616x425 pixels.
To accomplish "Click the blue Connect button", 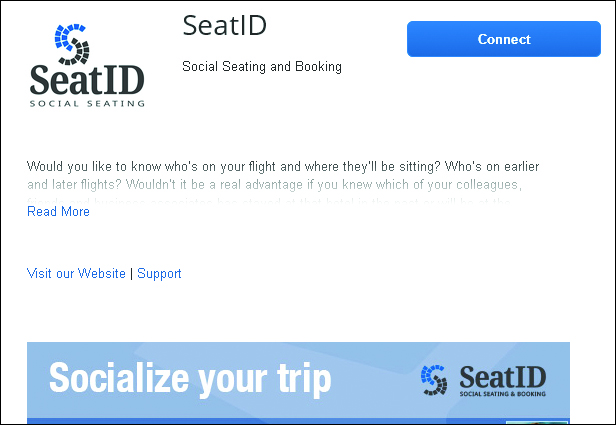I will 504,39.
